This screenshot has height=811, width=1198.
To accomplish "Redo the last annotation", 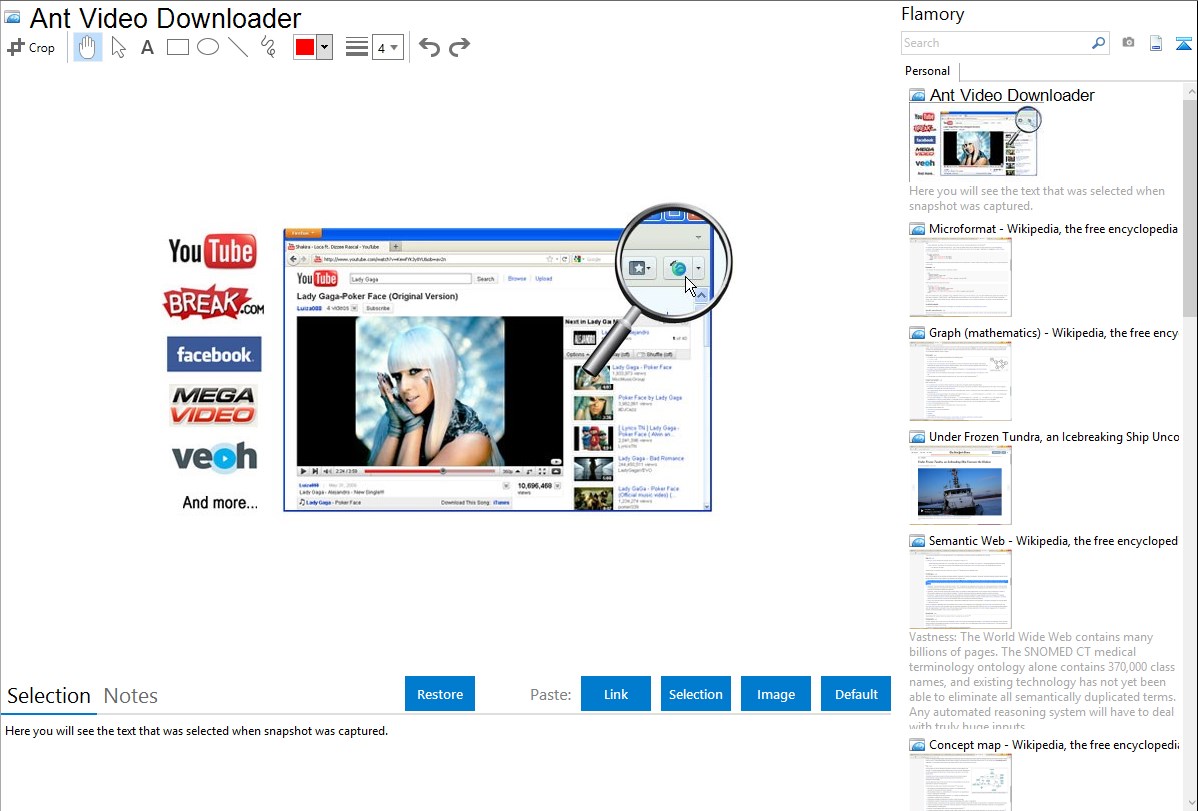I will [x=459, y=47].
